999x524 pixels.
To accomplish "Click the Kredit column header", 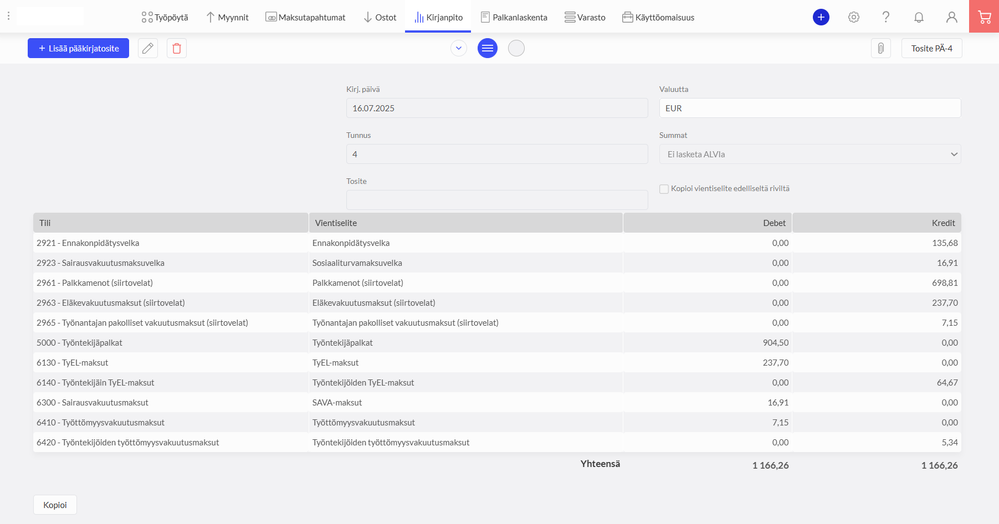I will 877,223.
